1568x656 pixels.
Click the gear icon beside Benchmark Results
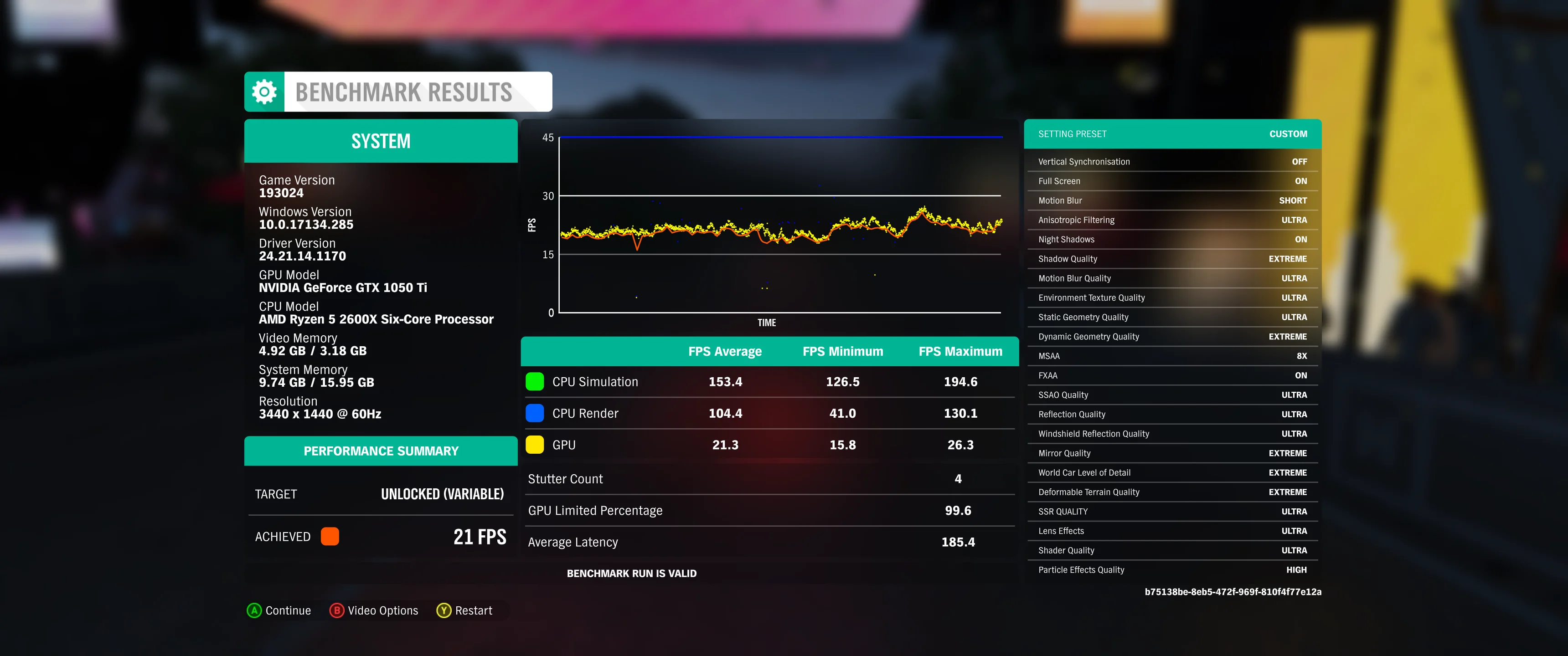(264, 92)
